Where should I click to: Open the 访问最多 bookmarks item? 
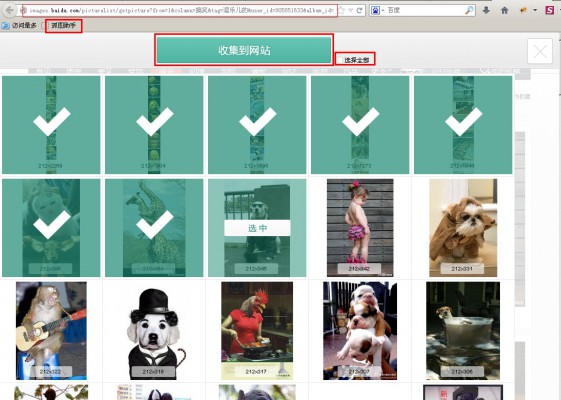(20, 26)
